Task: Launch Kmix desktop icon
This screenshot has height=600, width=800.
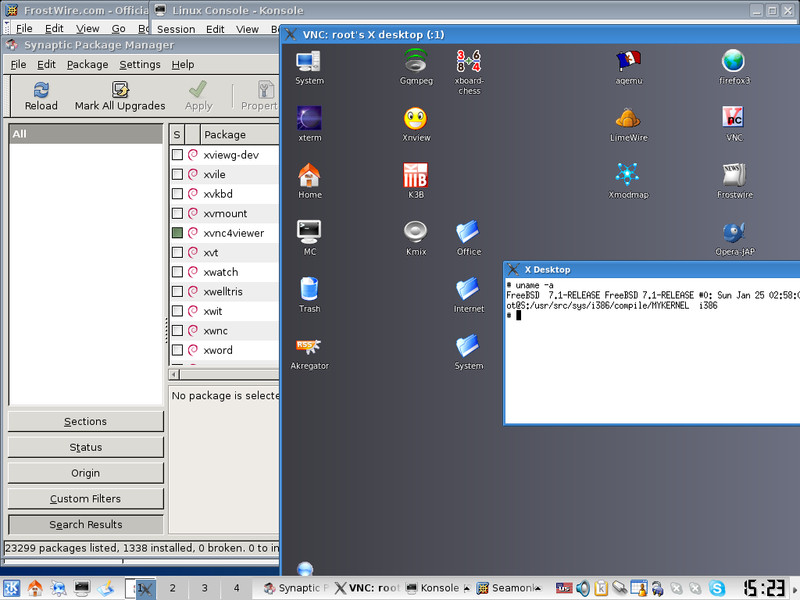Action: click(x=415, y=232)
